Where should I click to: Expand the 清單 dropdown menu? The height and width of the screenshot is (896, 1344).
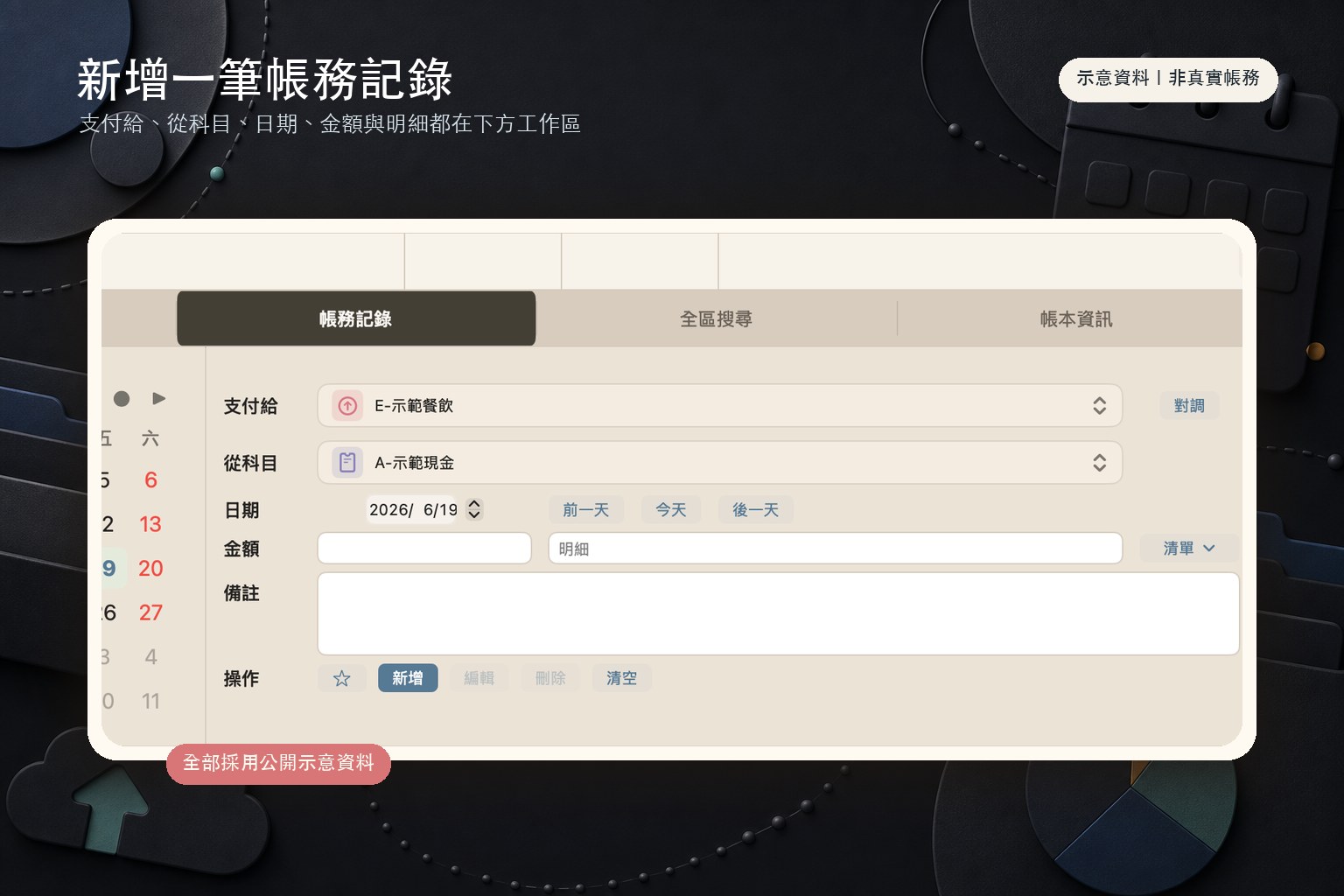(x=1188, y=549)
